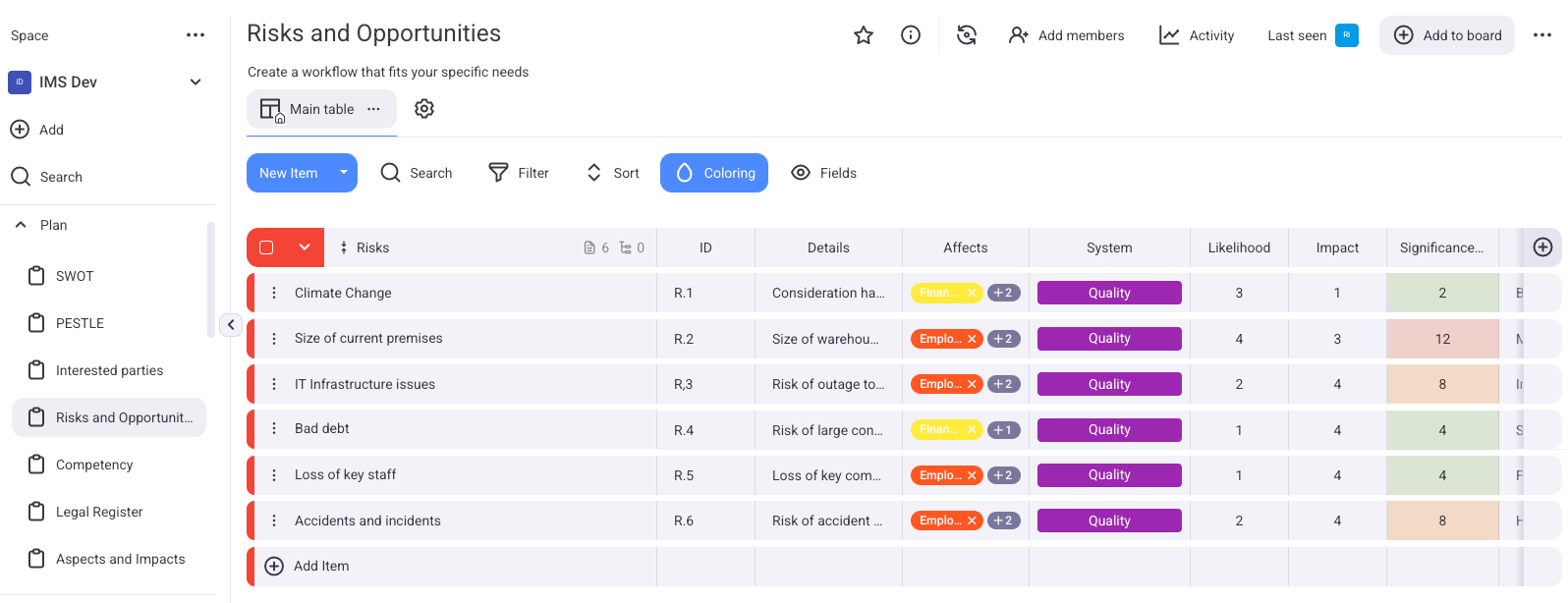The height and width of the screenshot is (603, 1568).
Task: Open the Filter tool
Action: (x=519, y=173)
